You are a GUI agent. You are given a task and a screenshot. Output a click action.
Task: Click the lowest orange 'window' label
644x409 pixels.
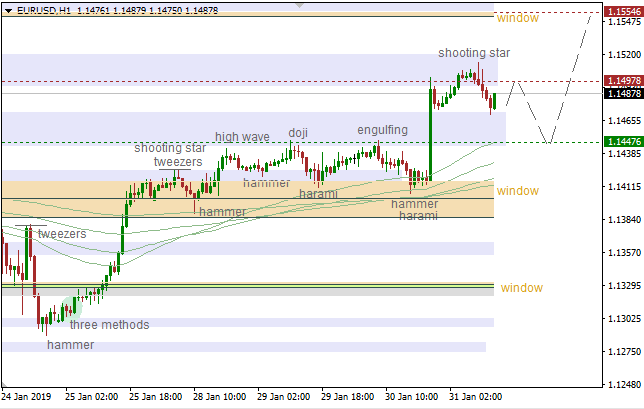[521, 288]
